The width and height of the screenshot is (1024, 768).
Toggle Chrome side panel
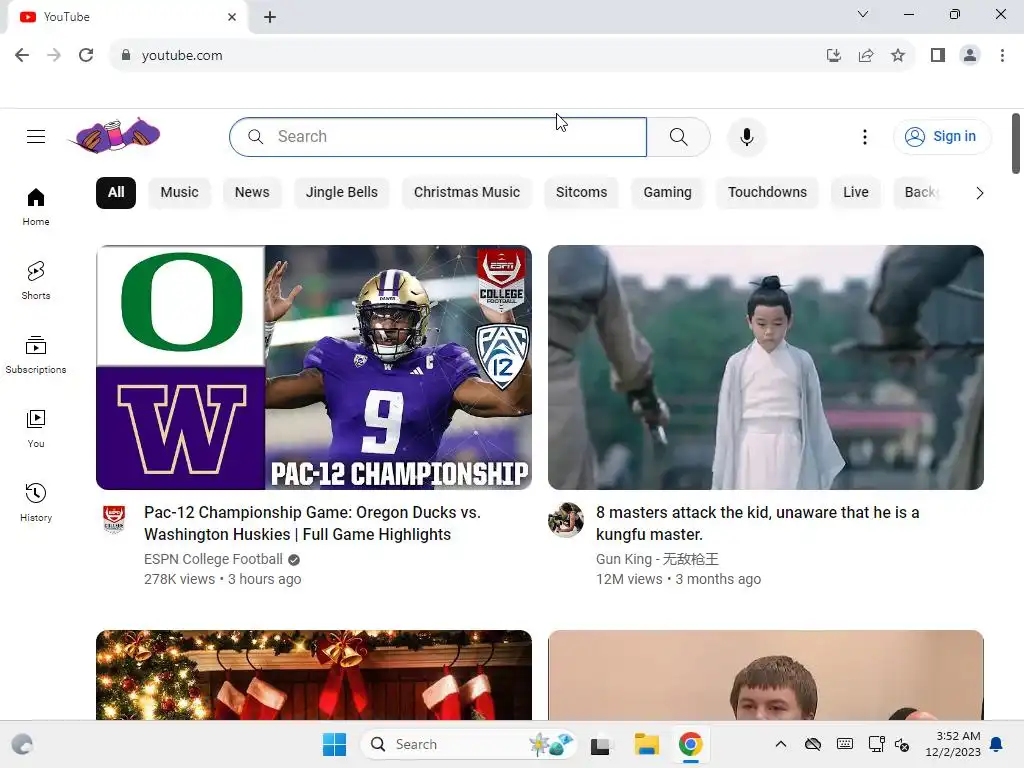pos(938,56)
